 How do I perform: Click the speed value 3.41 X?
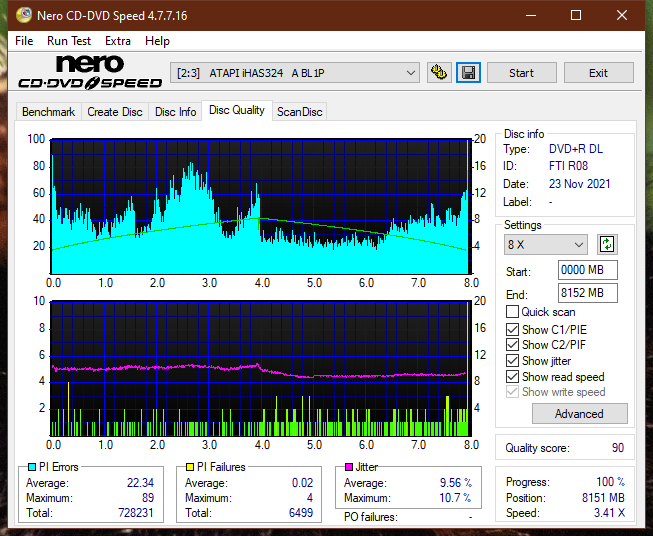click(x=609, y=513)
